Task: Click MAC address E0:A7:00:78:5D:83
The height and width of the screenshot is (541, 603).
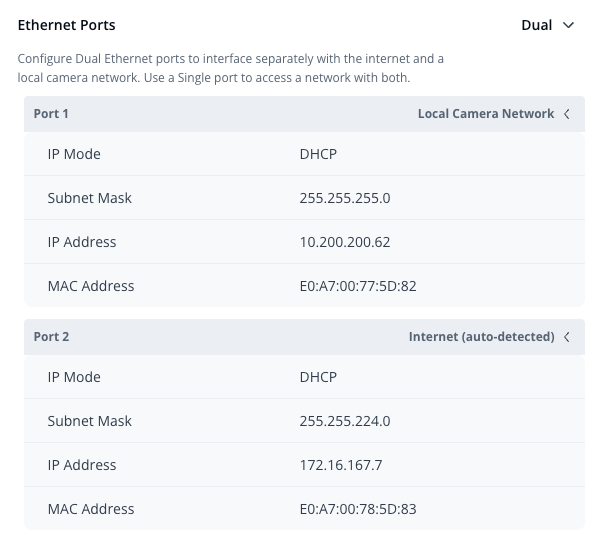Action: pos(357,509)
